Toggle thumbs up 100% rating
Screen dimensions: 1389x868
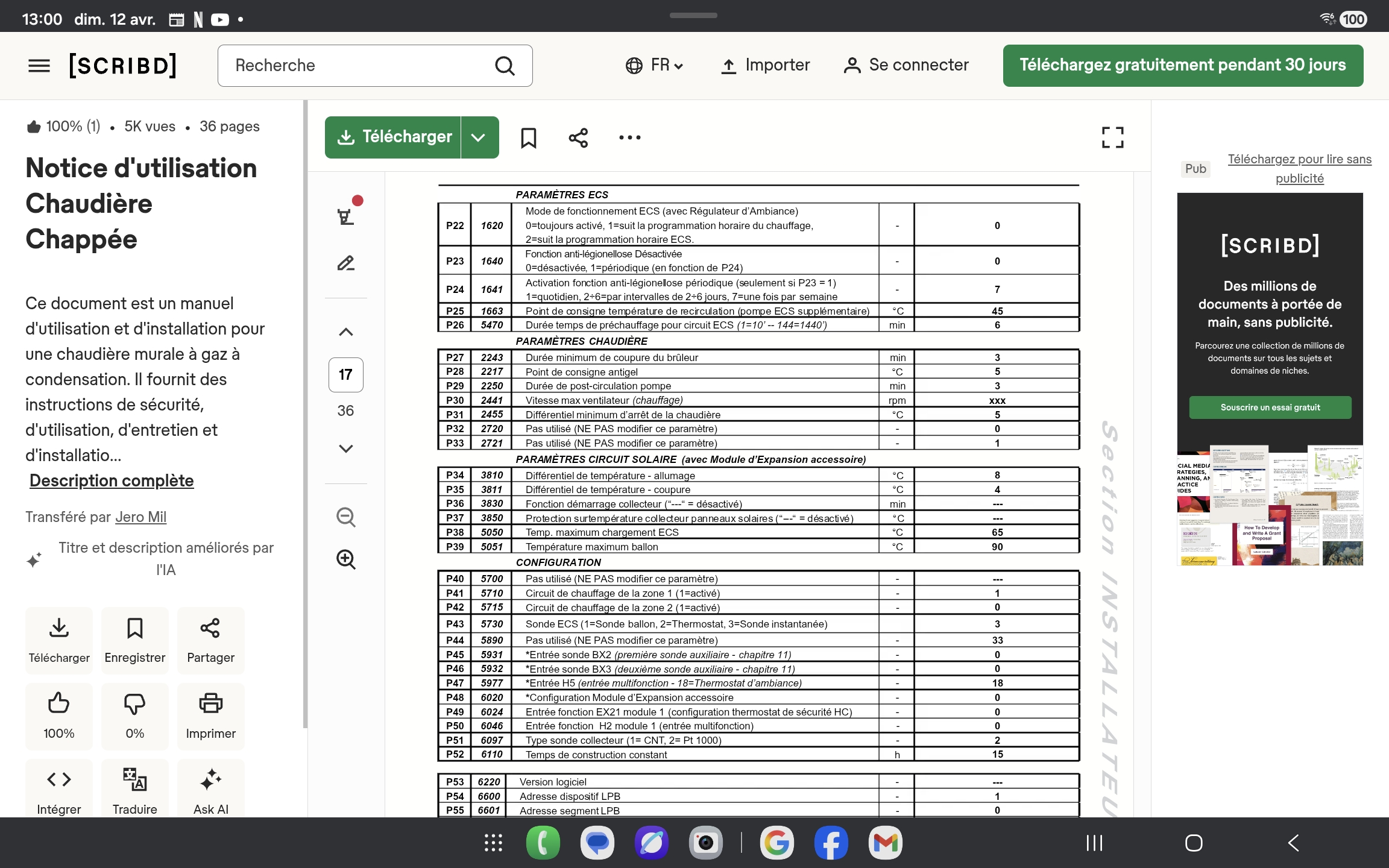click(x=59, y=715)
